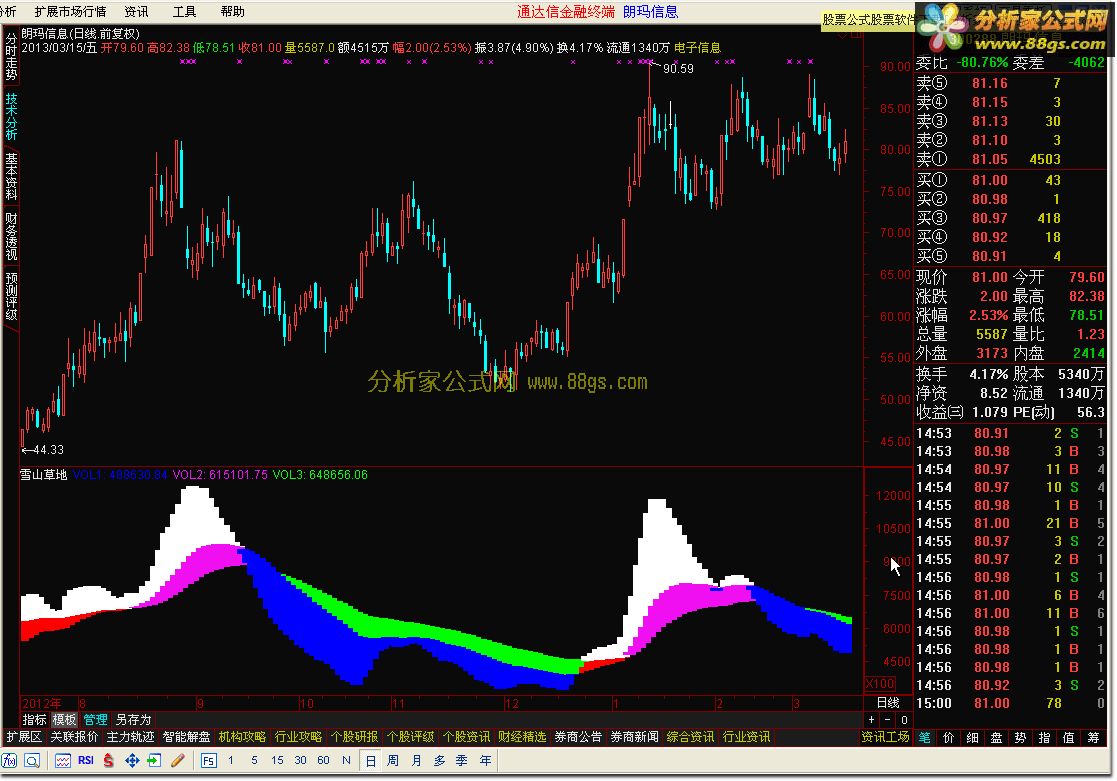Open the 智能解盘 tab
Viewport: 1117px width, 781px height.
[x=187, y=737]
